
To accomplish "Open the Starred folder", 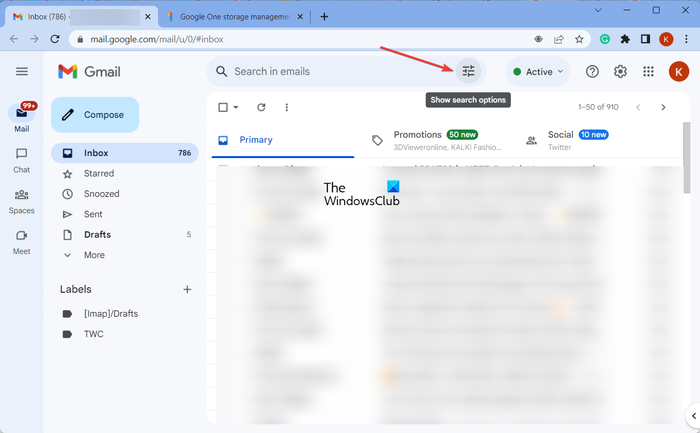I will 125,173.
